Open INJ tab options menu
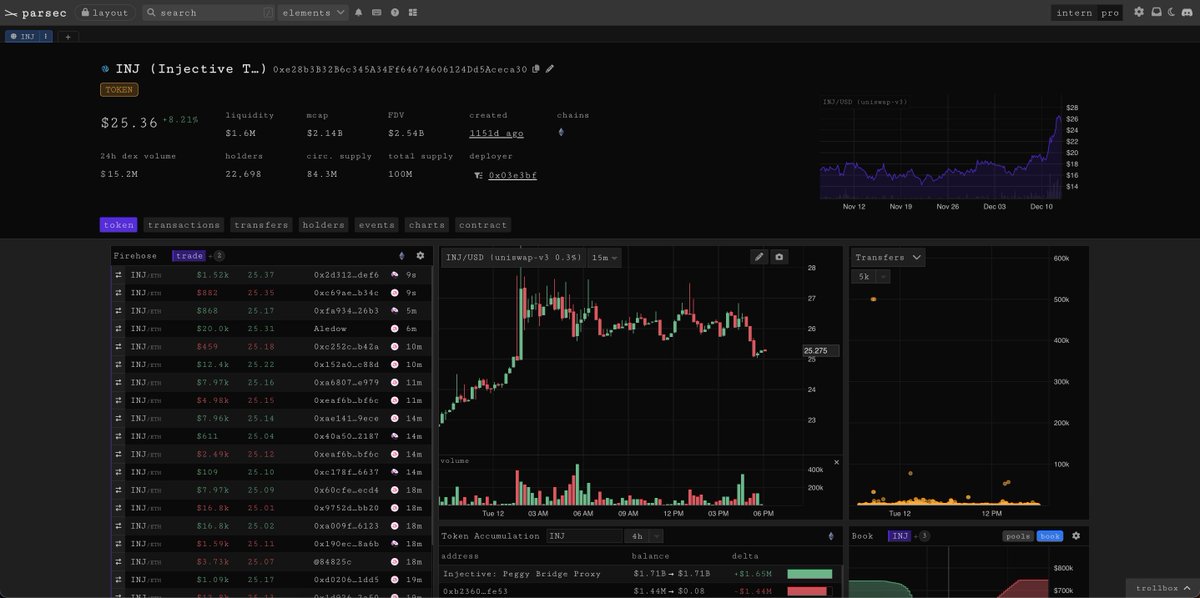Image resolution: width=1200 pixels, height=598 pixels. (x=45, y=36)
